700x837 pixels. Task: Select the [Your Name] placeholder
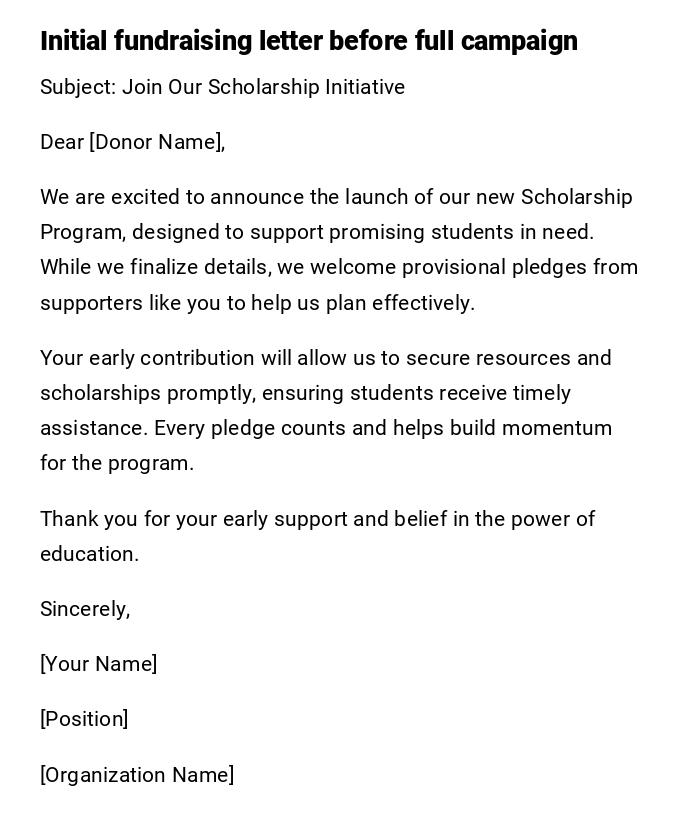(98, 664)
